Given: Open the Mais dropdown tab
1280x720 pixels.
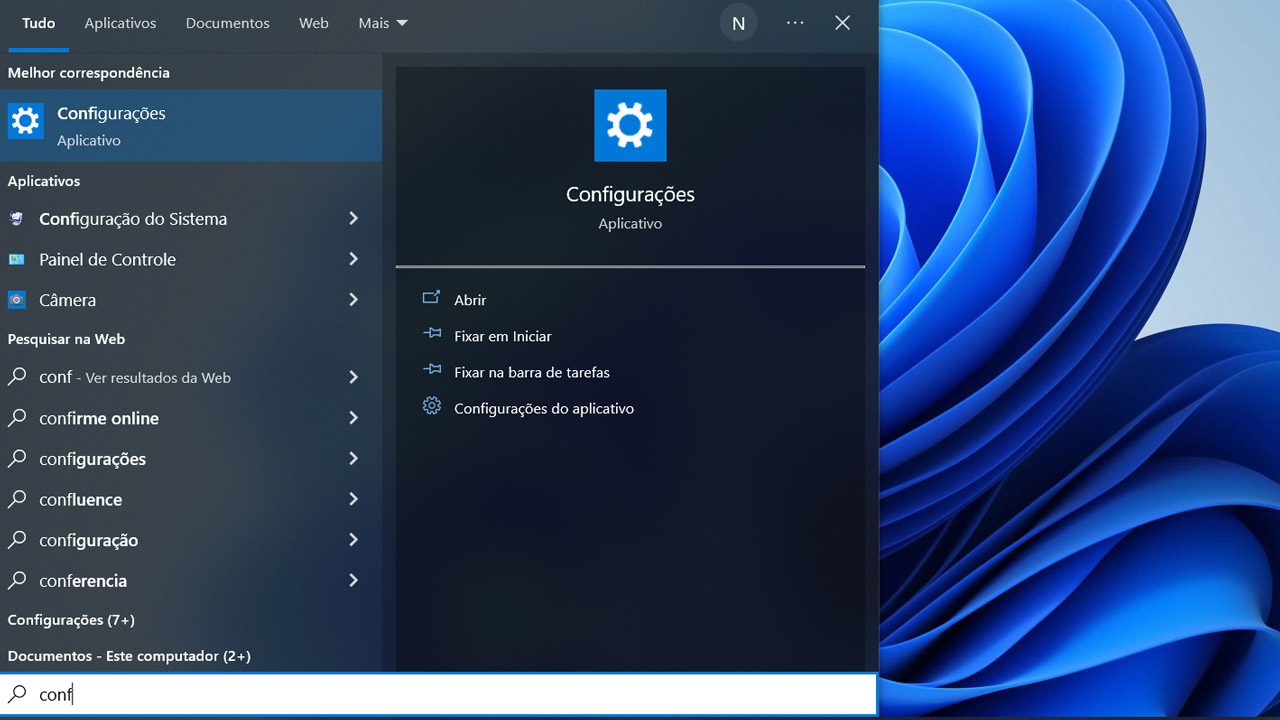Looking at the screenshot, I should 383,23.
